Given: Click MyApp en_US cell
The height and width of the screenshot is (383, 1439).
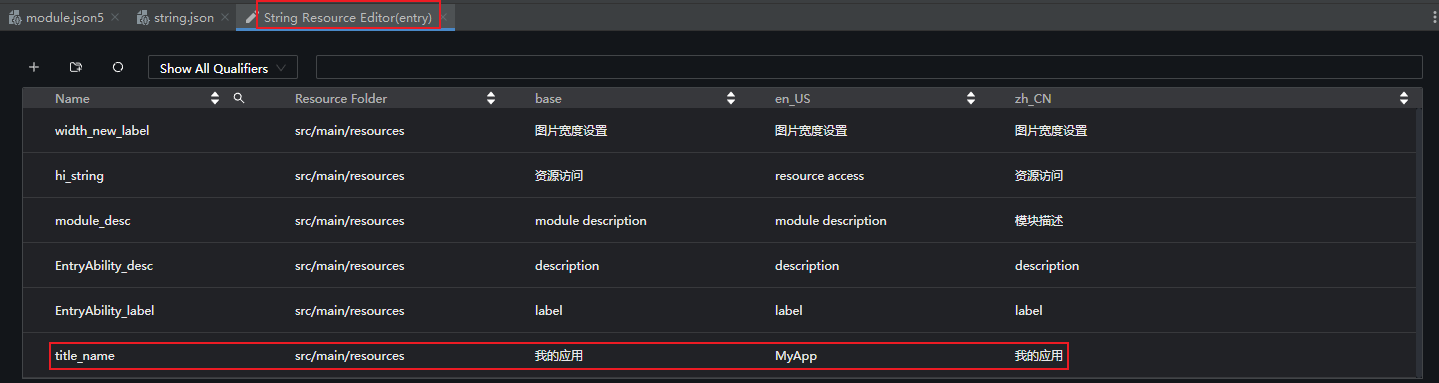Looking at the screenshot, I should tap(796, 355).
